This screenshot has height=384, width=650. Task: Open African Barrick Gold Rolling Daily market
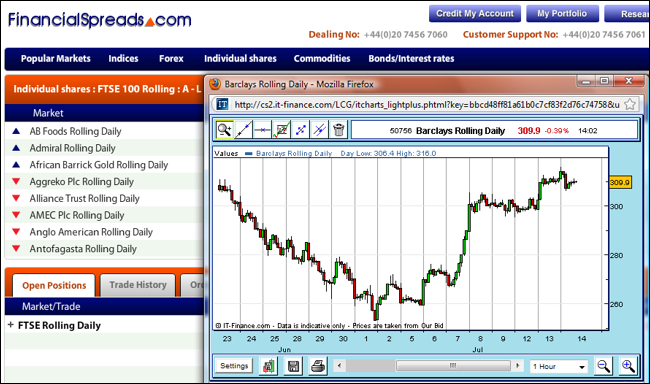[99, 165]
